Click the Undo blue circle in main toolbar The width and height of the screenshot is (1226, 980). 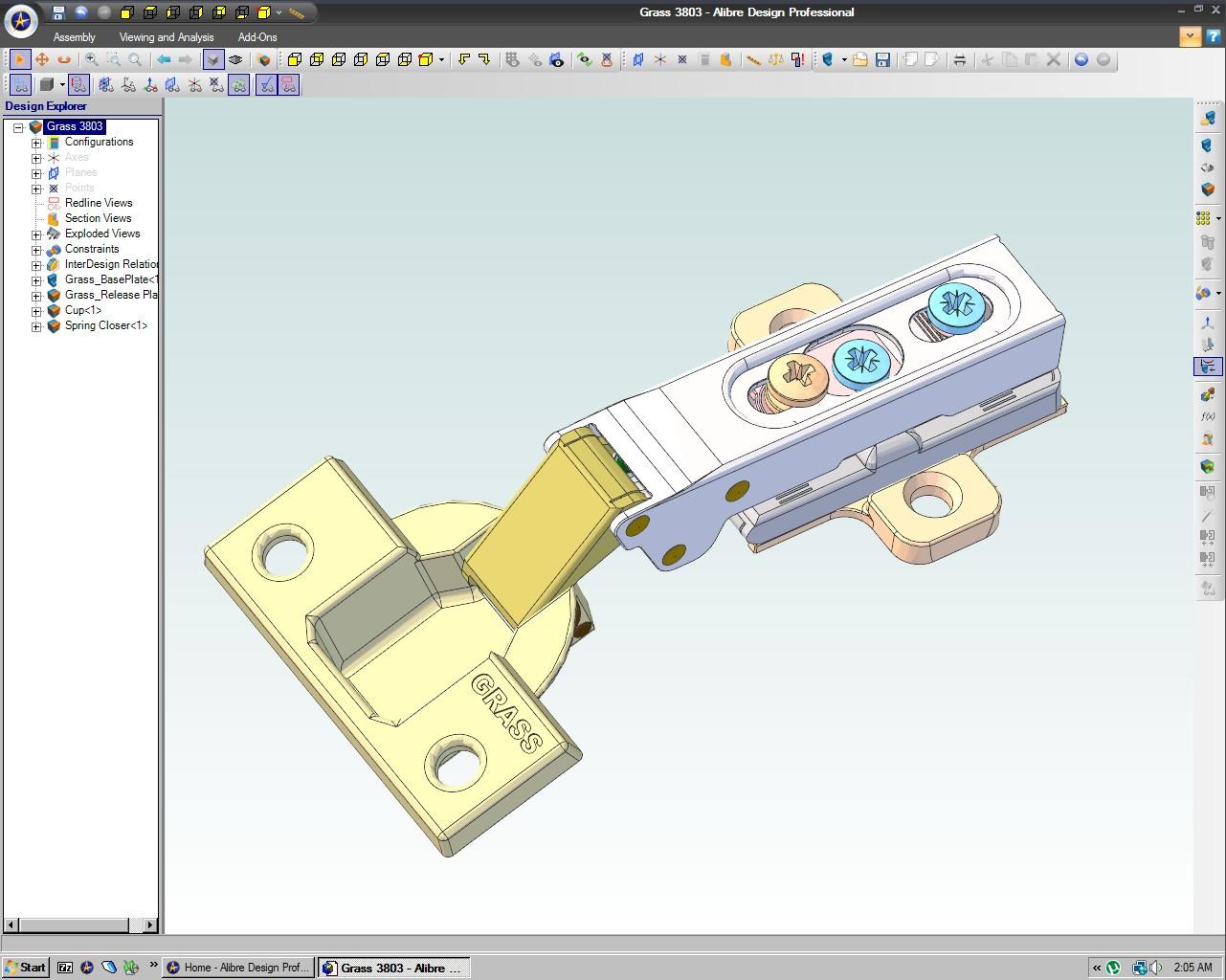pyautogui.click(x=1081, y=59)
